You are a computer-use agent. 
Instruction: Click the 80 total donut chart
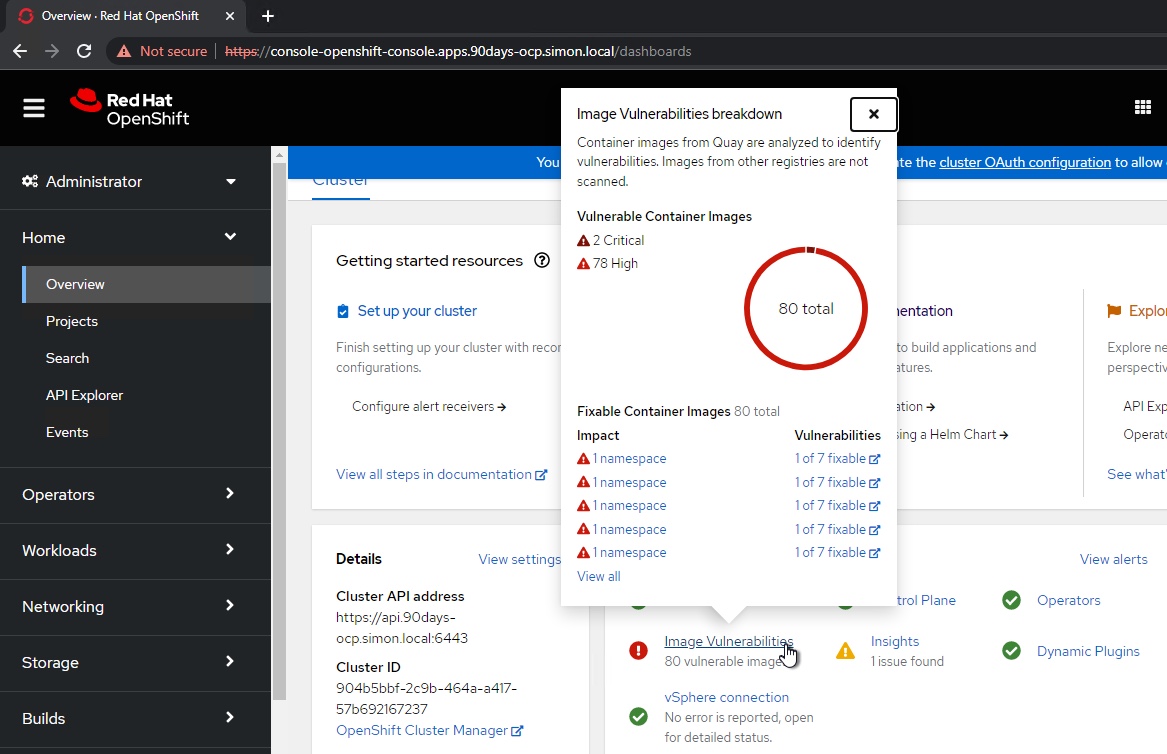[x=806, y=308]
